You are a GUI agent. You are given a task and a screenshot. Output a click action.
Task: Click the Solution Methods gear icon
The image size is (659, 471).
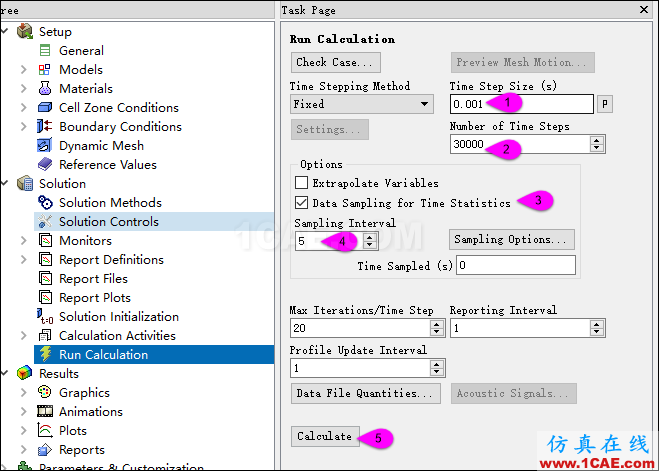[x=45, y=203]
